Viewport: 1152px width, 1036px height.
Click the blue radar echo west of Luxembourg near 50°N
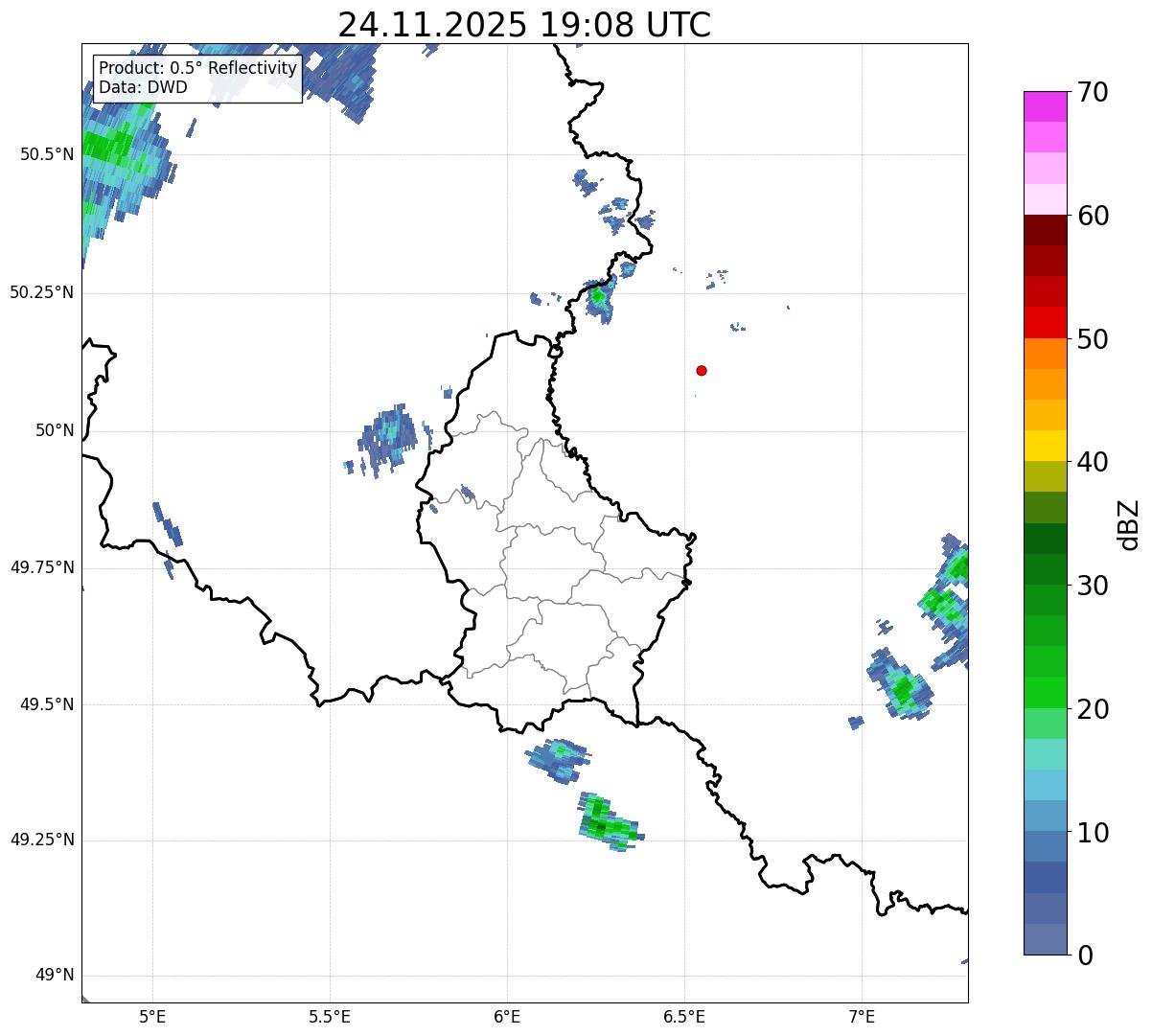pyautogui.click(x=388, y=439)
